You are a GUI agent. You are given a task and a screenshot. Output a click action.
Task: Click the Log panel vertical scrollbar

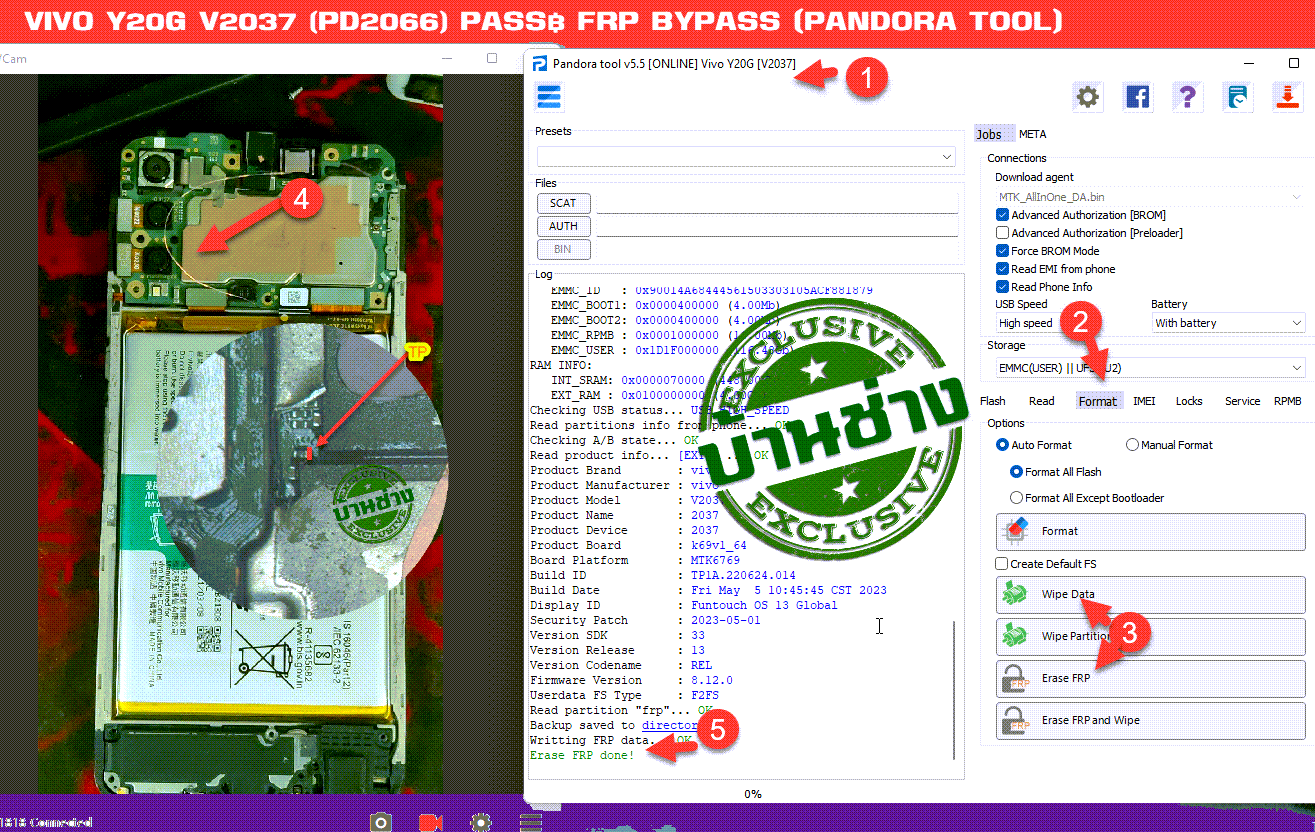955,690
